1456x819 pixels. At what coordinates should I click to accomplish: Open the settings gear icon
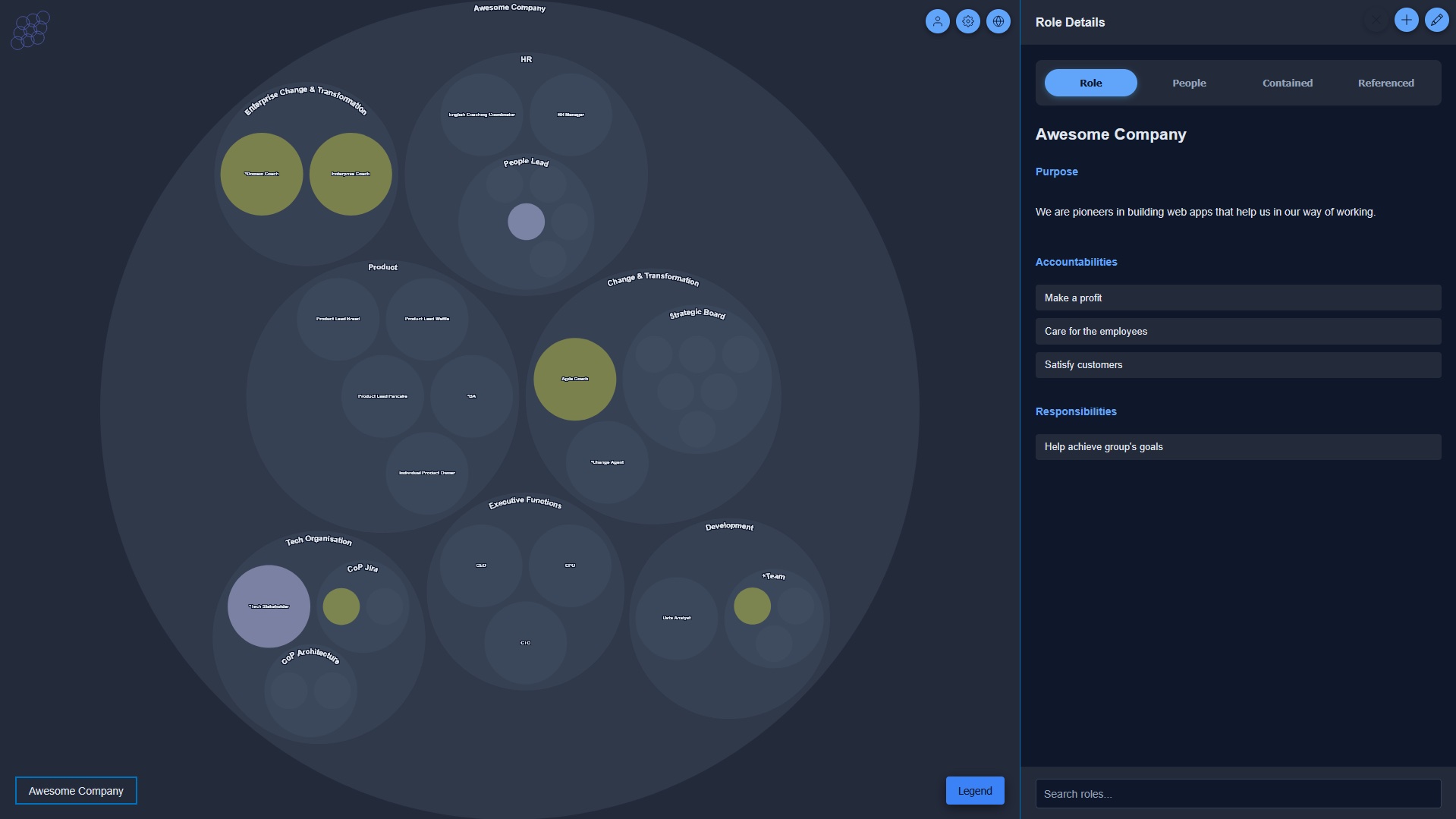click(x=968, y=21)
